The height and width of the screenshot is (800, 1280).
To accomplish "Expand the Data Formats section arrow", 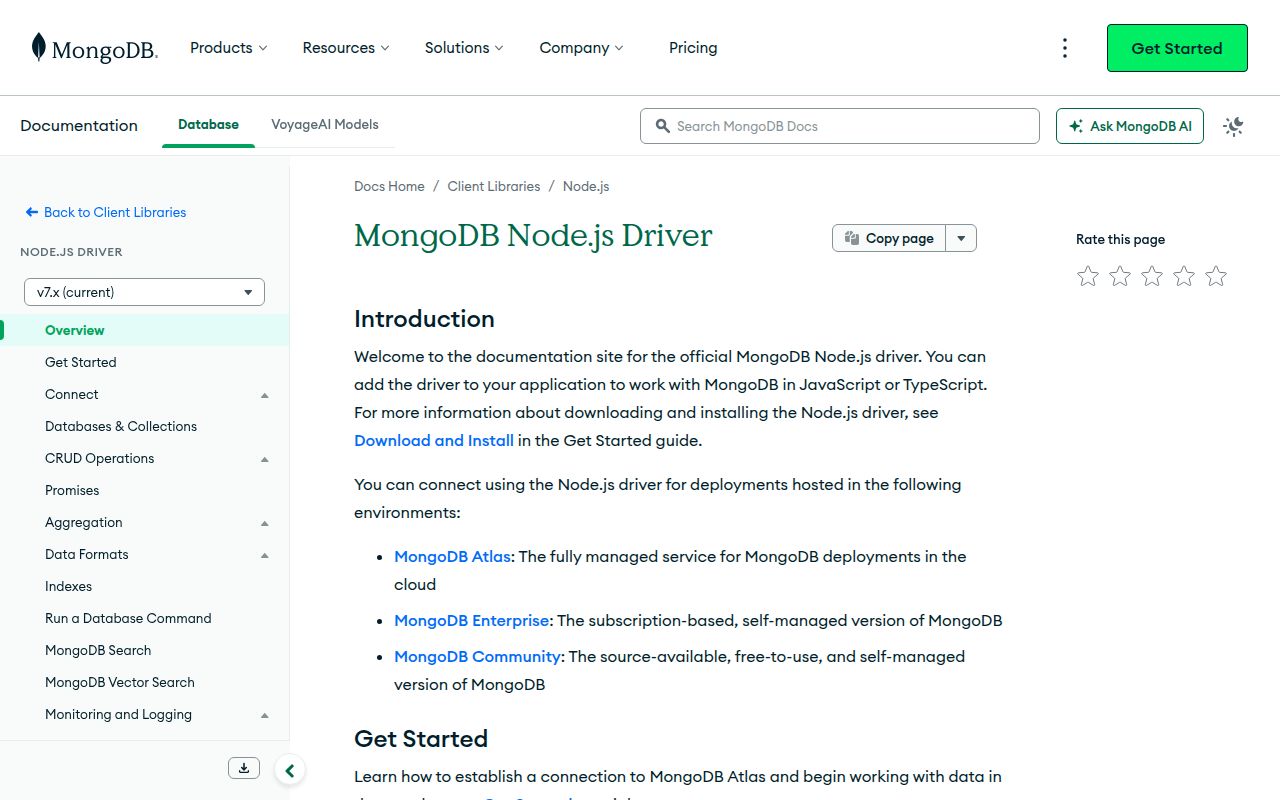I will (265, 555).
